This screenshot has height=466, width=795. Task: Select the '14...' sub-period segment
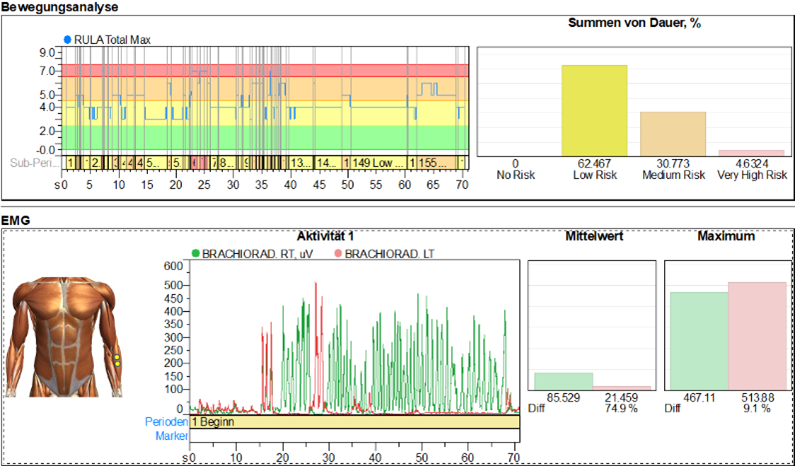coord(329,163)
